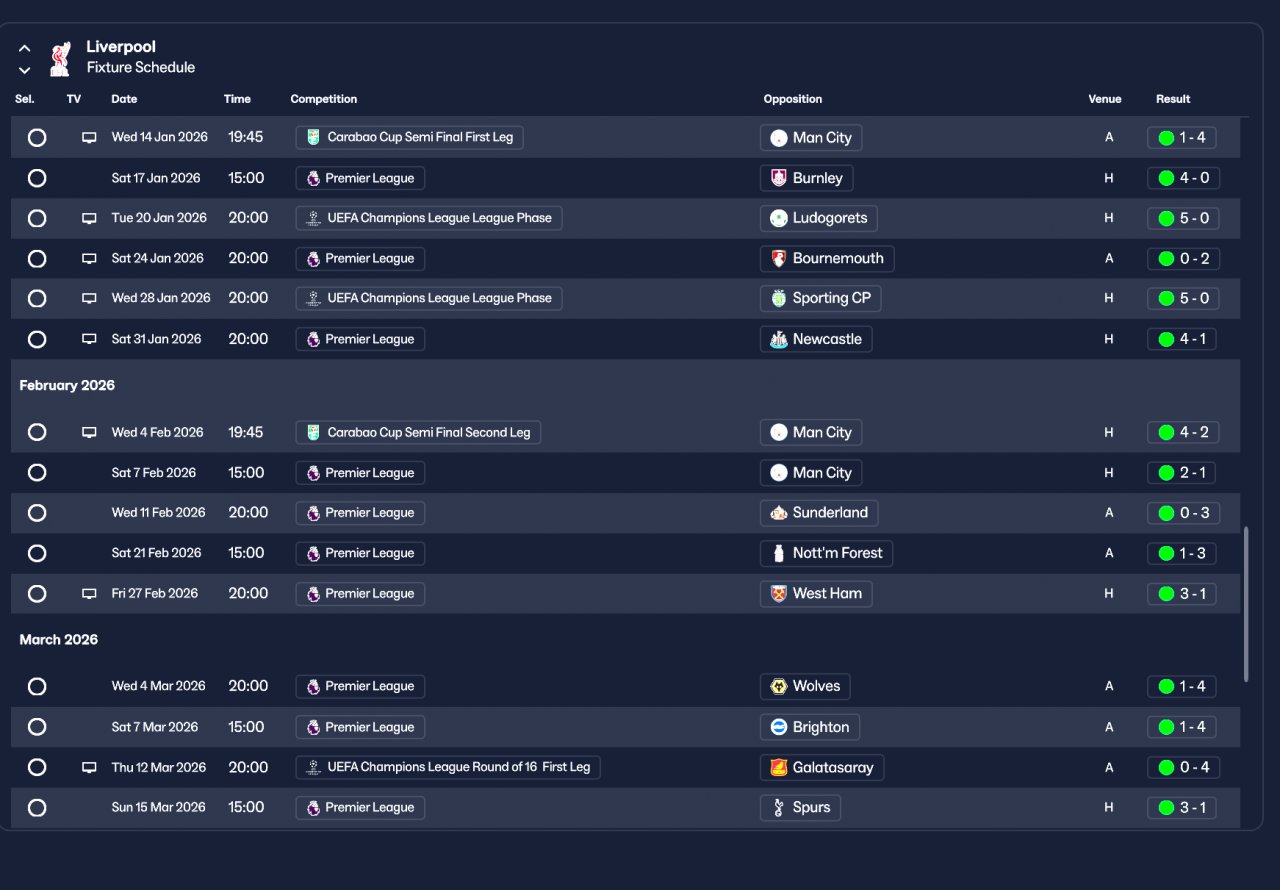Select the Bournemouth fixture radio button
The image size is (1280, 890).
(37, 258)
